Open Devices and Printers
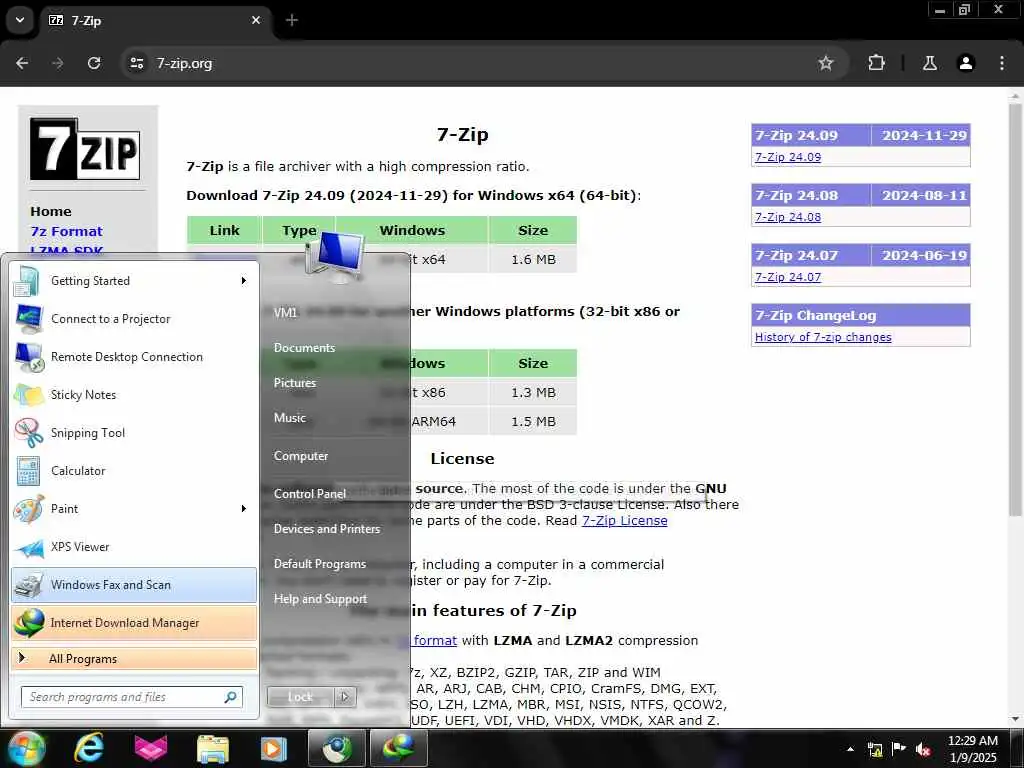 (x=327, y=529)
